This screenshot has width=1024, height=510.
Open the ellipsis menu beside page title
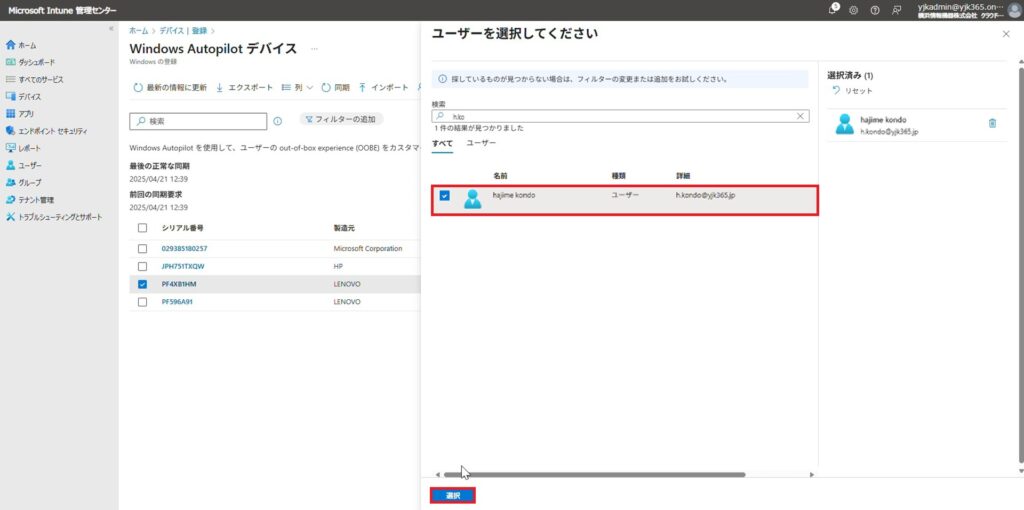(x=315, y=48)
